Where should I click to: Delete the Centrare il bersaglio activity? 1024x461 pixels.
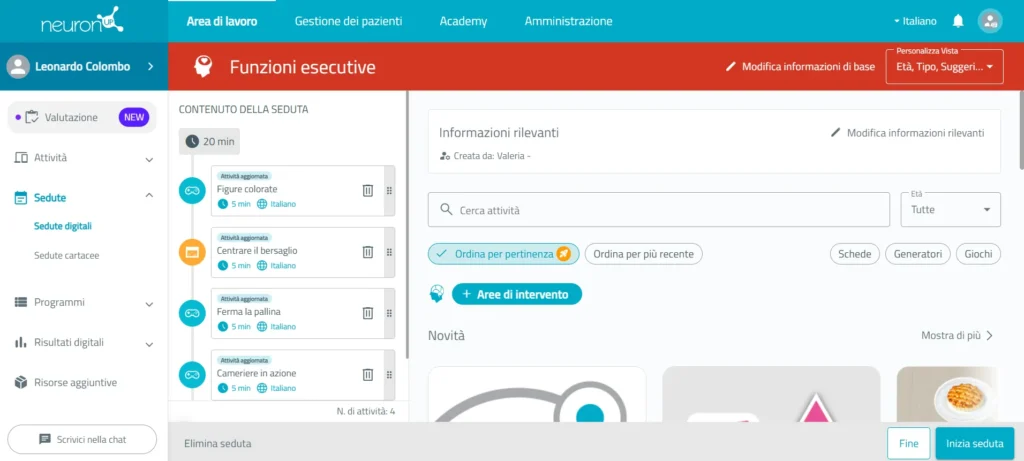click(x=368, y=251)
